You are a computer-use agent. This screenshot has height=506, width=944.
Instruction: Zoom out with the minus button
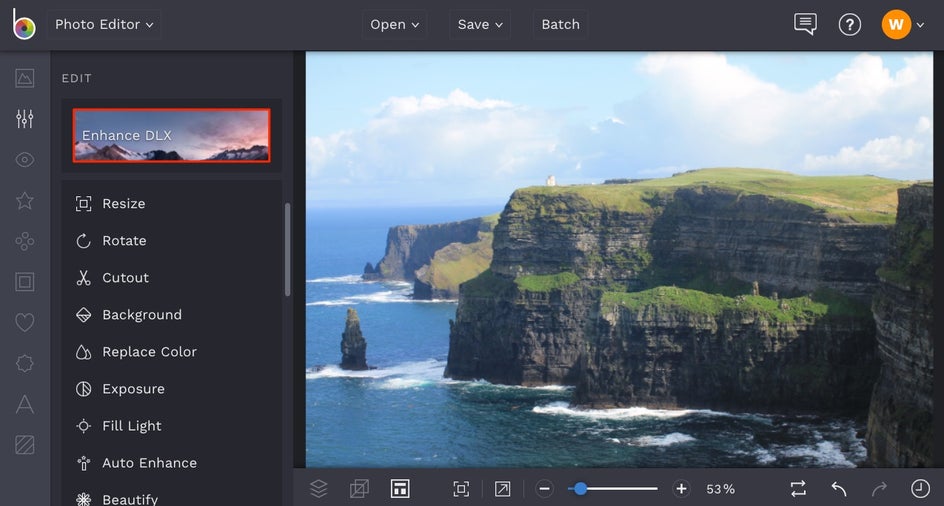tap(544, 489)
